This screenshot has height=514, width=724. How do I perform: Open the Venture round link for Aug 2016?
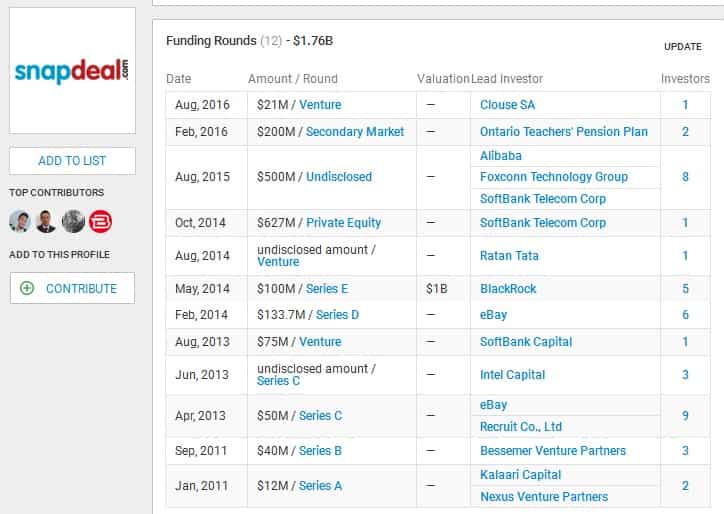(x=320, y=105)
